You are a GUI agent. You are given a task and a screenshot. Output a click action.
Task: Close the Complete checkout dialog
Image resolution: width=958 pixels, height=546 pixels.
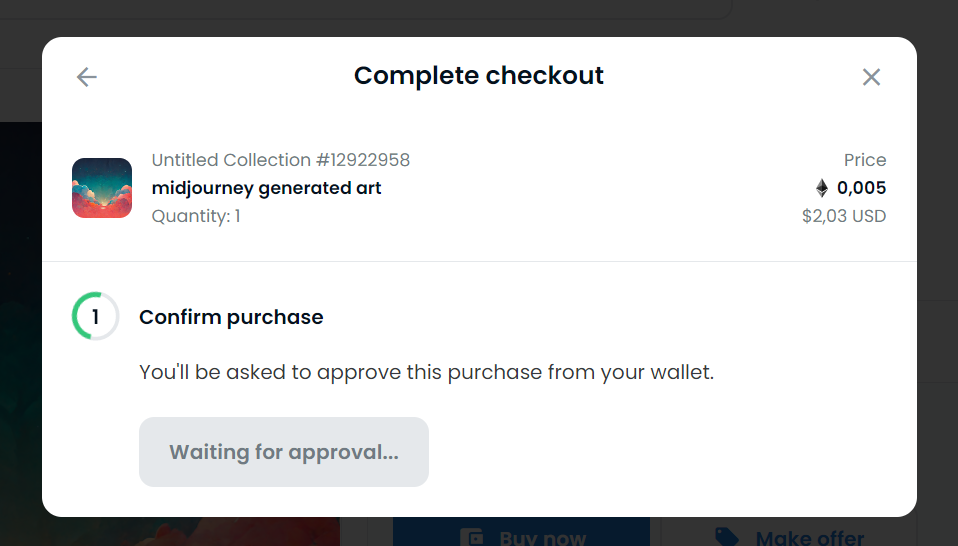[871, 77]
